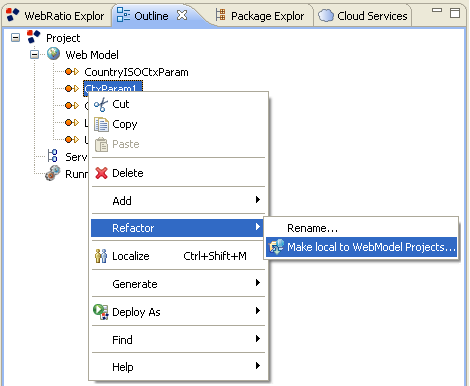
Task: Click the Web Model globe icon
Action: click(53, 54)
